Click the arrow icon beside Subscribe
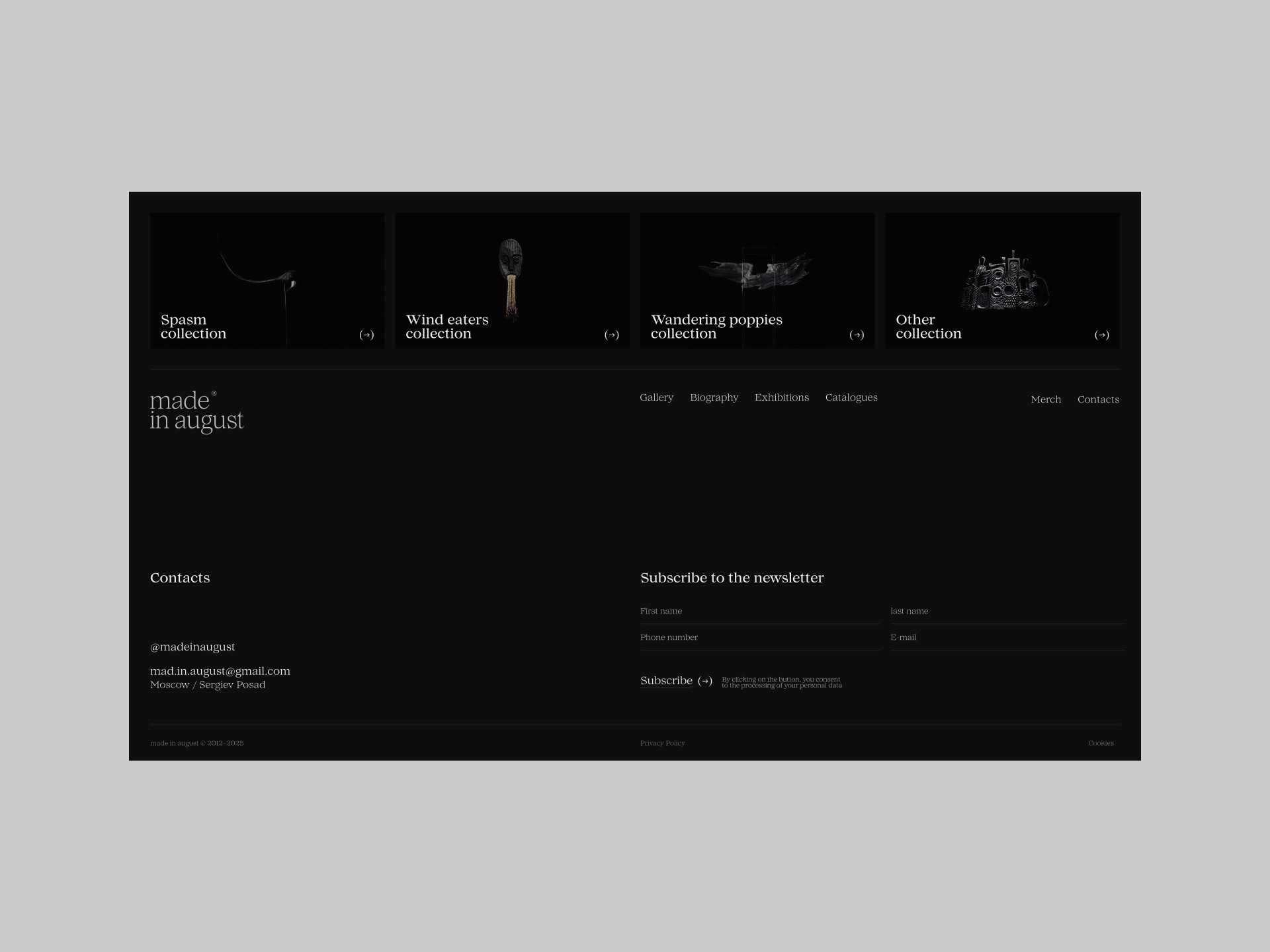1270x952 pixels. 705,681
